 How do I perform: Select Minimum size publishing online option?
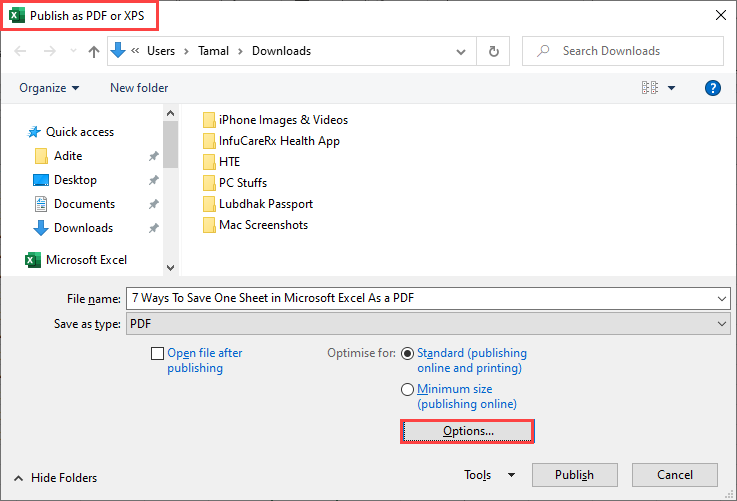click(407, 390)
